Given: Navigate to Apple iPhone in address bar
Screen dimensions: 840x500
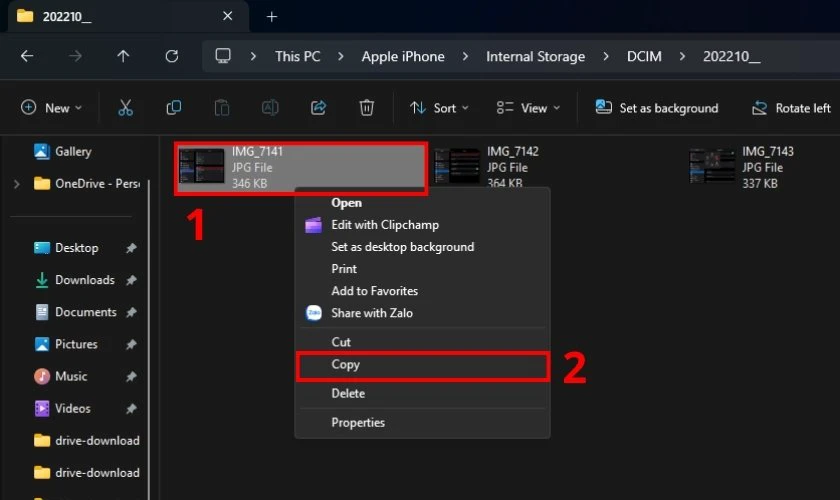Looking at the screenshot, I should 403,56.
